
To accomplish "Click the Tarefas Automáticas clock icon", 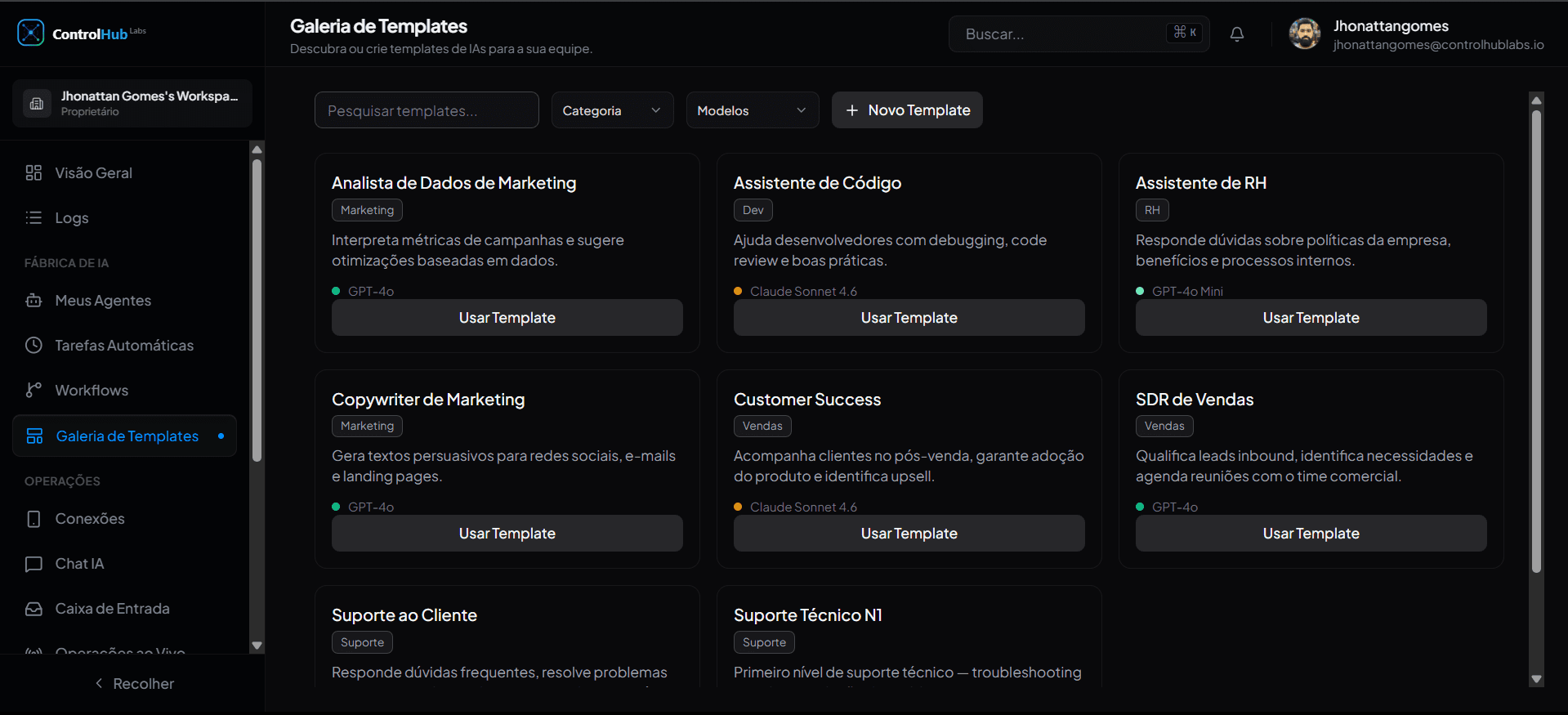I will [34, 345].
